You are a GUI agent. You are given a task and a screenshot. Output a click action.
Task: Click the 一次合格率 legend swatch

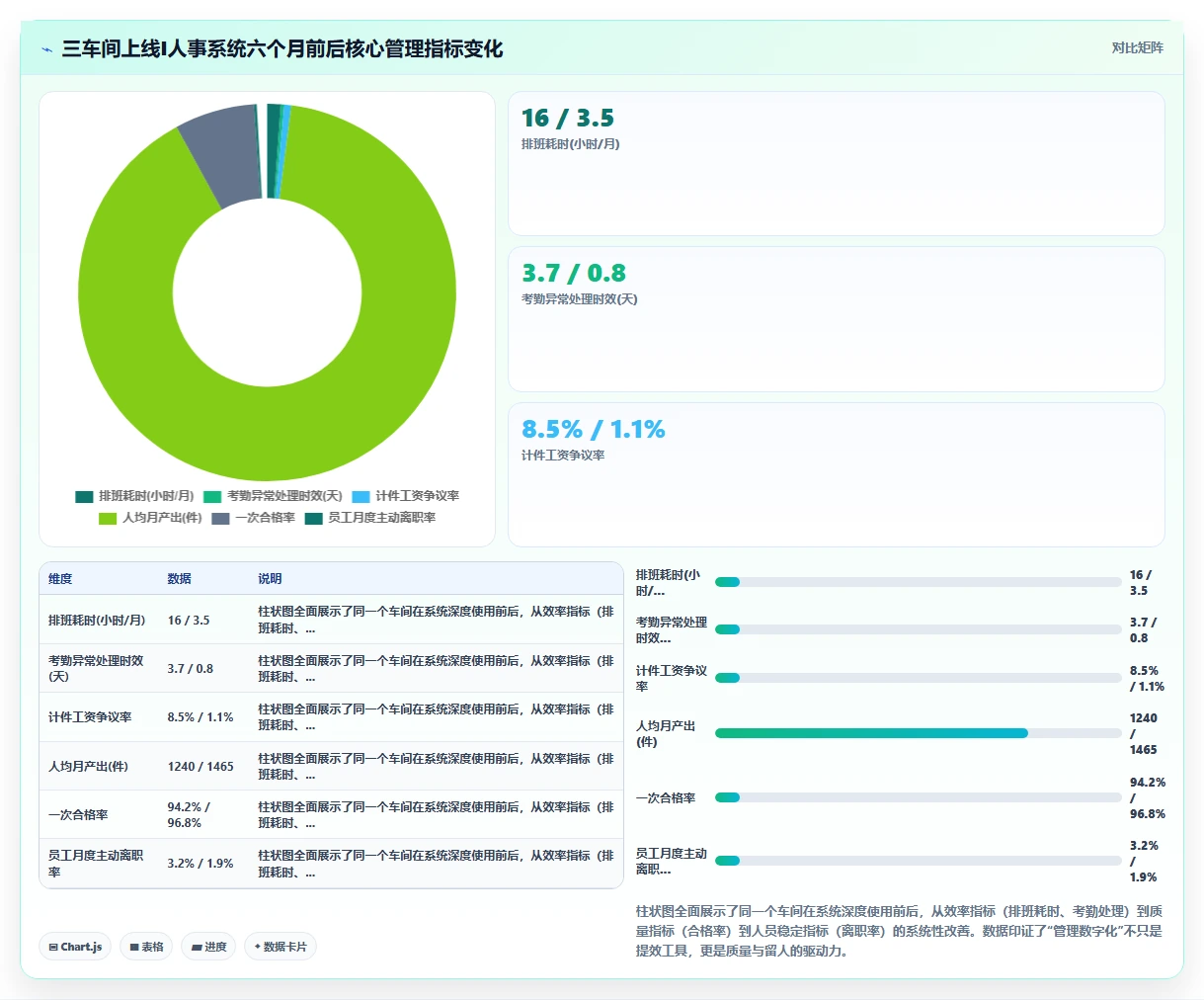[x=220, y=518]
